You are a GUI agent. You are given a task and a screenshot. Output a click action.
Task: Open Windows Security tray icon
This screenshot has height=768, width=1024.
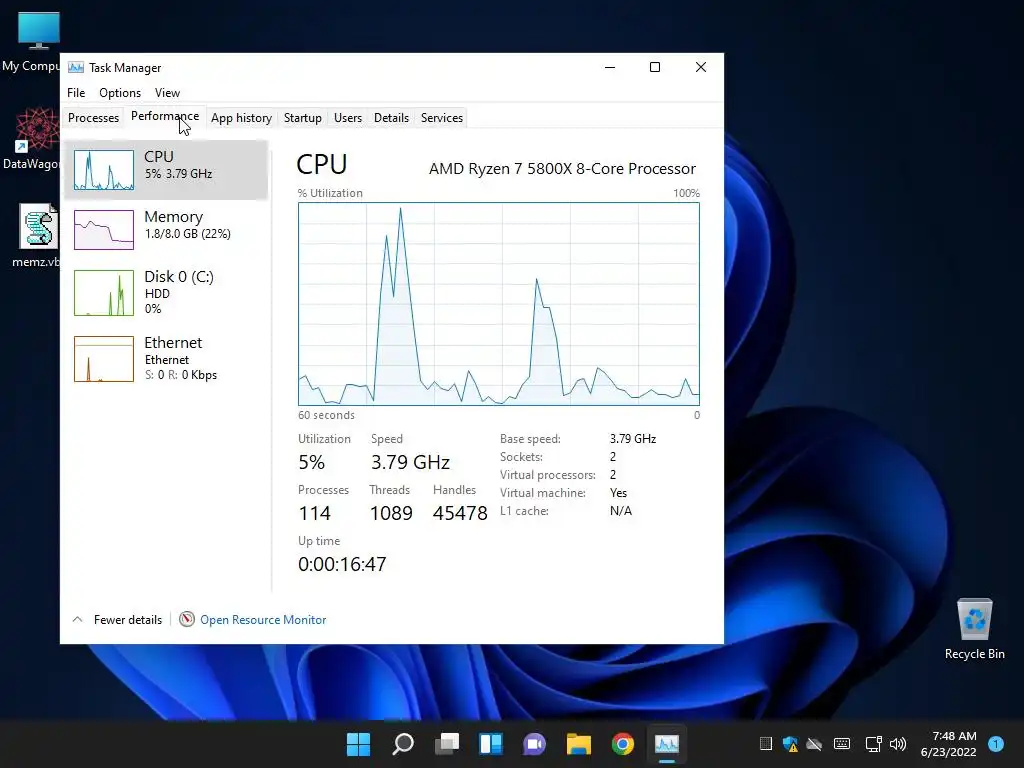pyautogui.click(x=790, y=744)
